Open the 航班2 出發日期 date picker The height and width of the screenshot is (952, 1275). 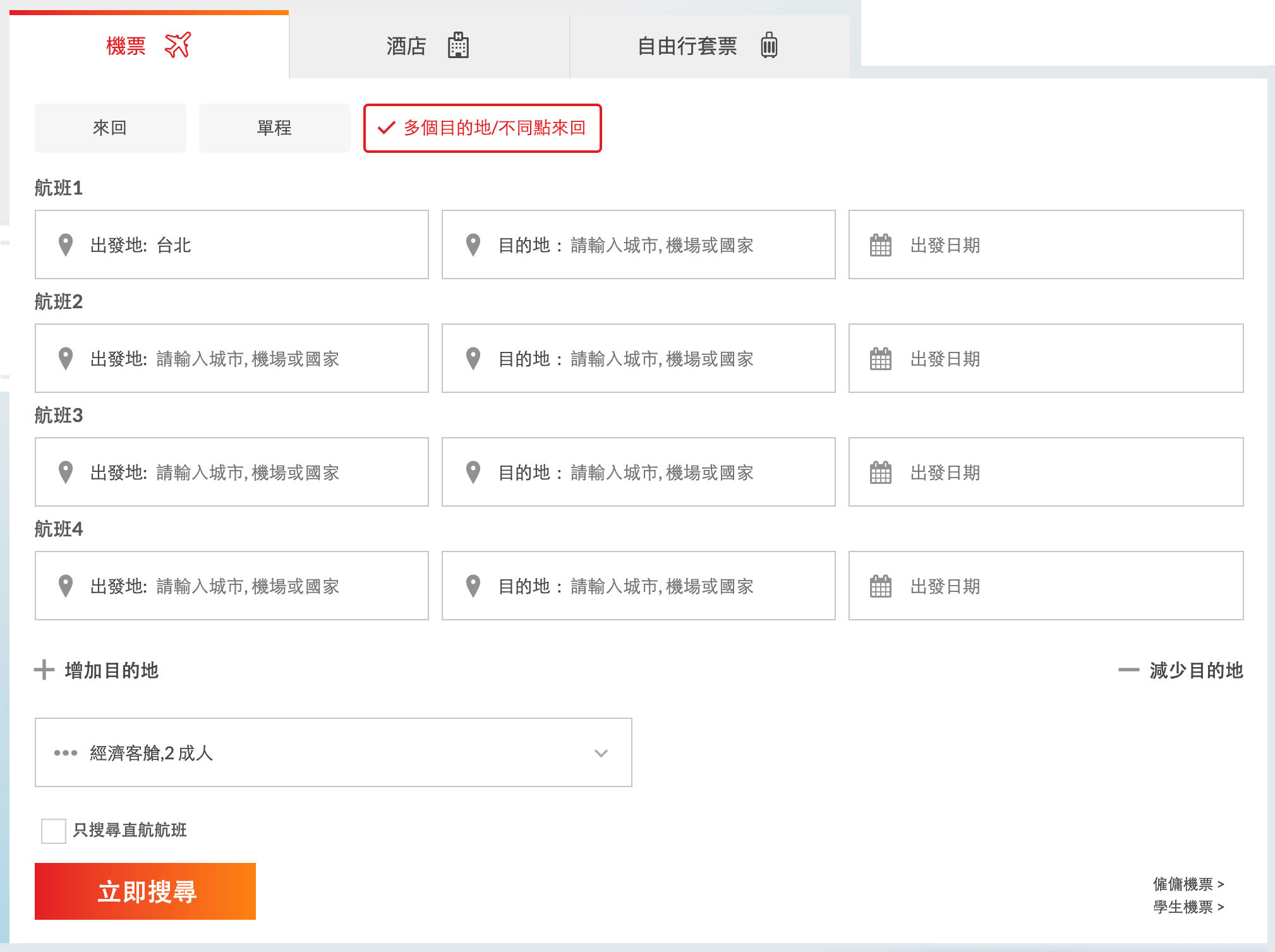coord(1046,359)
